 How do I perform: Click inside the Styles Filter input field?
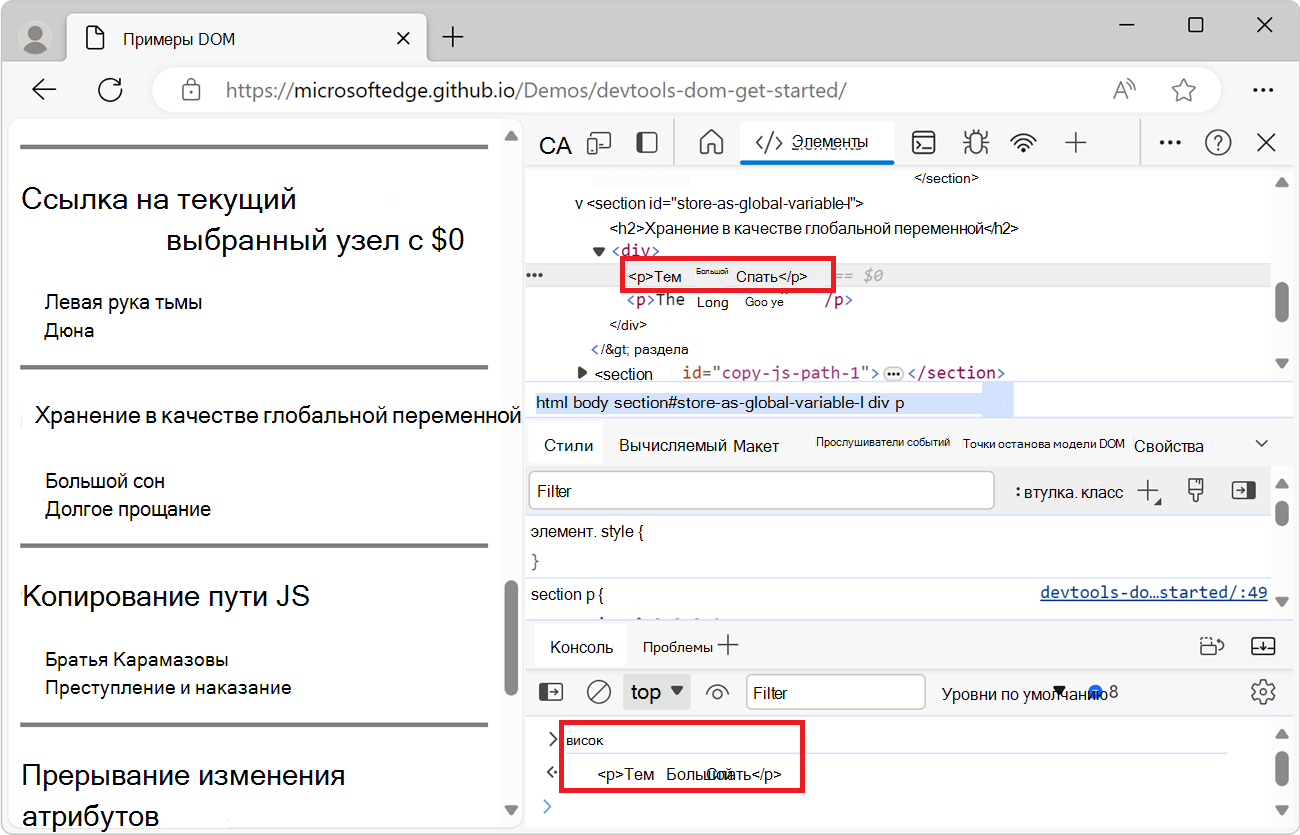tap(760, 490)
